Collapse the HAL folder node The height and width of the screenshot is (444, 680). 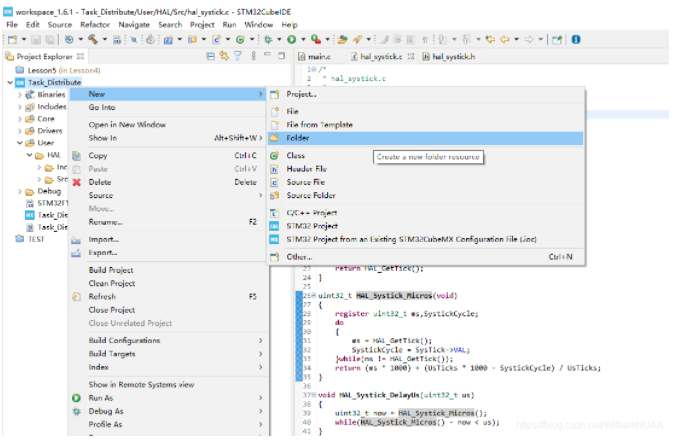click(29, 155)
